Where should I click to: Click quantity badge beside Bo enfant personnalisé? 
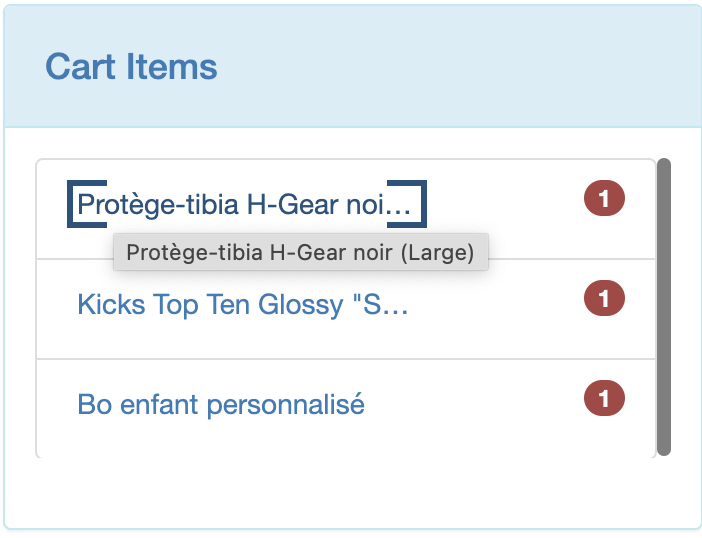click(604, 399)
